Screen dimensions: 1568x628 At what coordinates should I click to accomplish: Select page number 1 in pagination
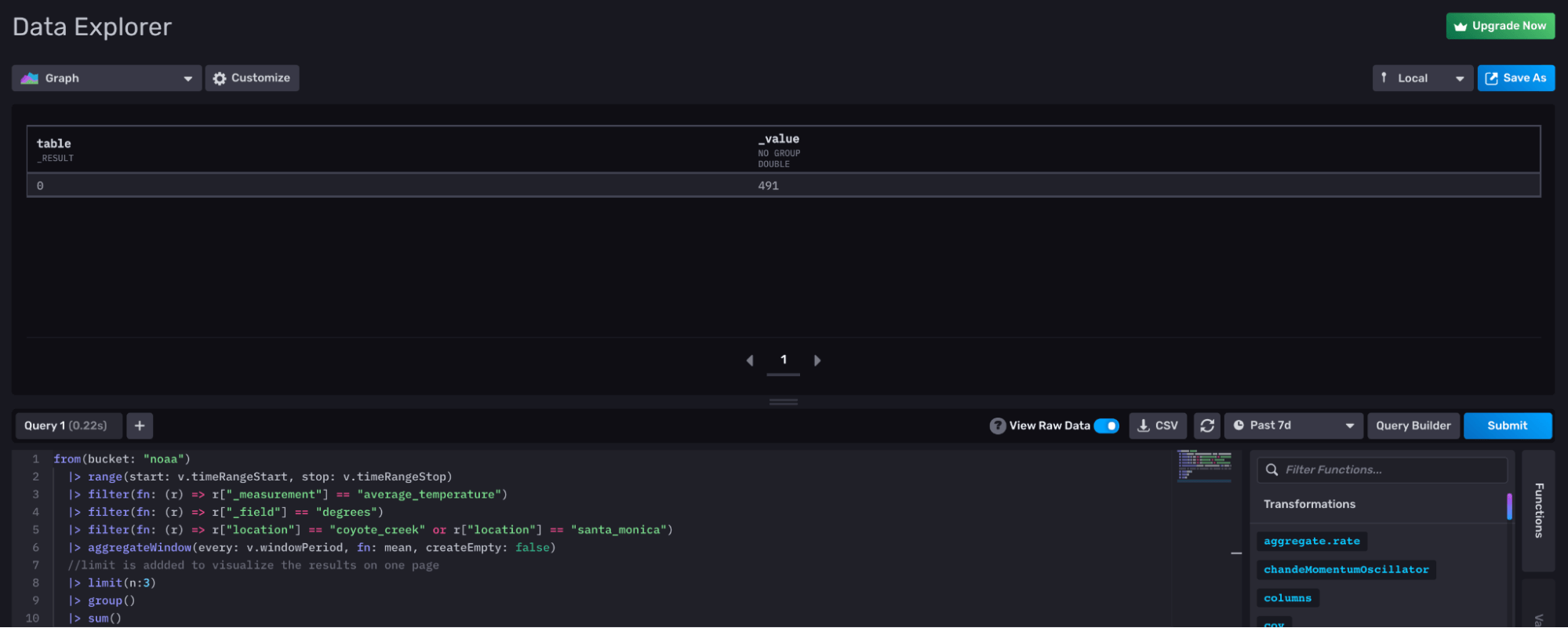(784, 360)
